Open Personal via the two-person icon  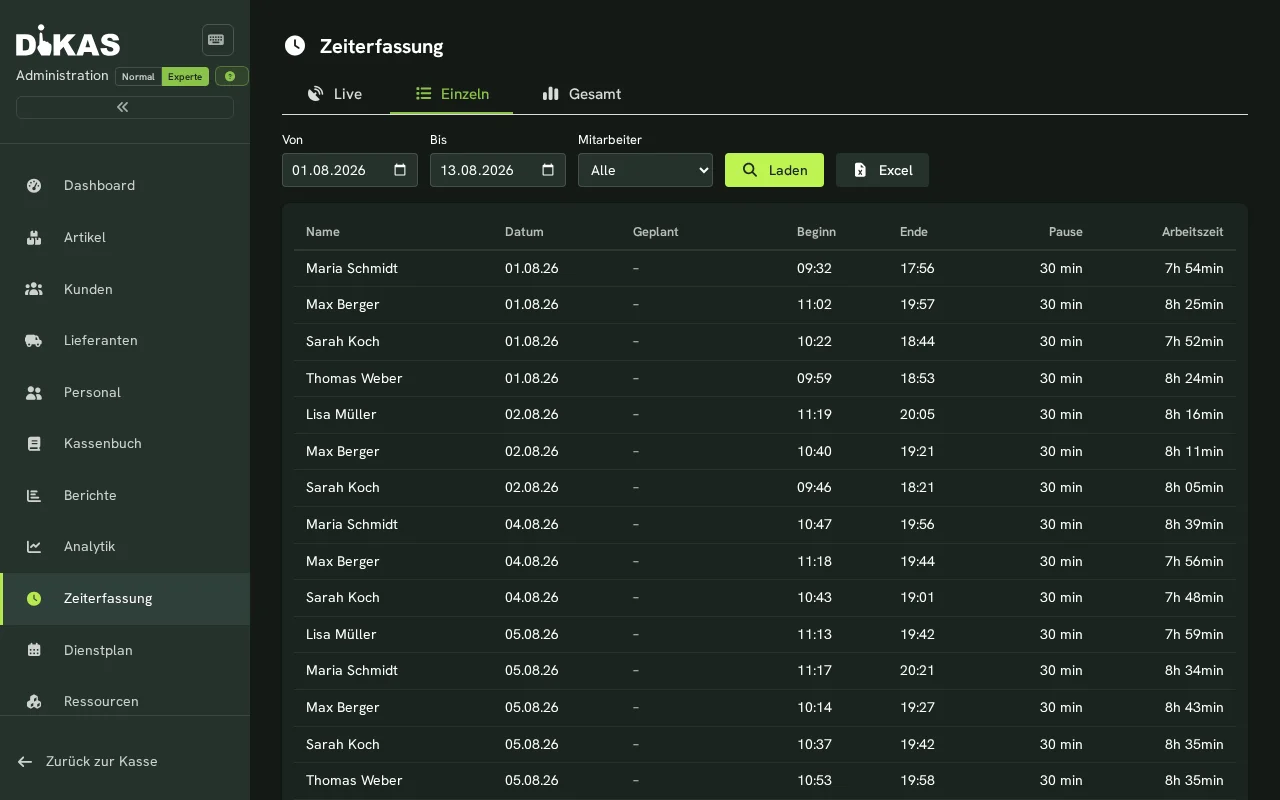pyautogui.click(x=34, y=393)
